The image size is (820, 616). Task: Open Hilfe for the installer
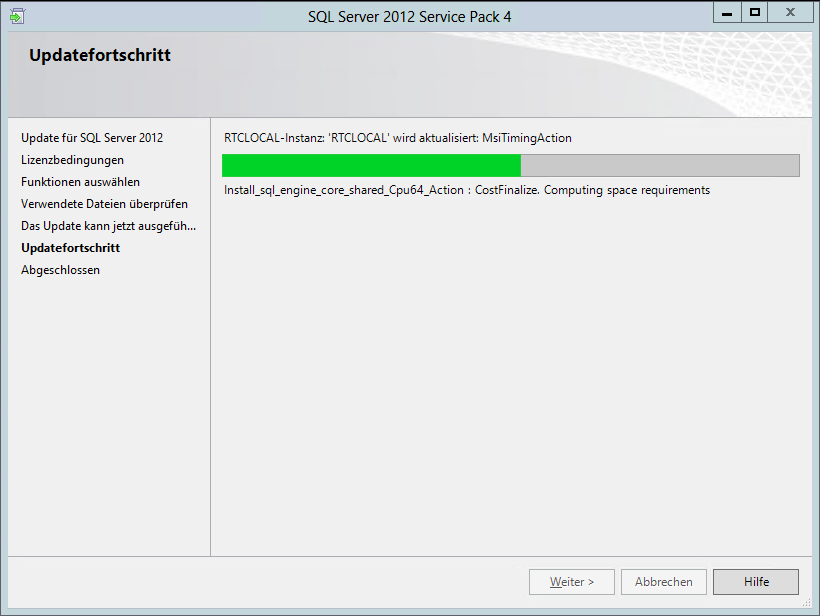click(756, 581)
